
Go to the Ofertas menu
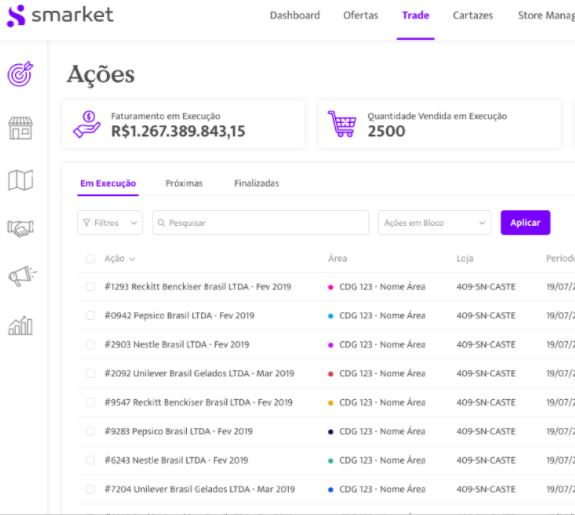(360, 15)
